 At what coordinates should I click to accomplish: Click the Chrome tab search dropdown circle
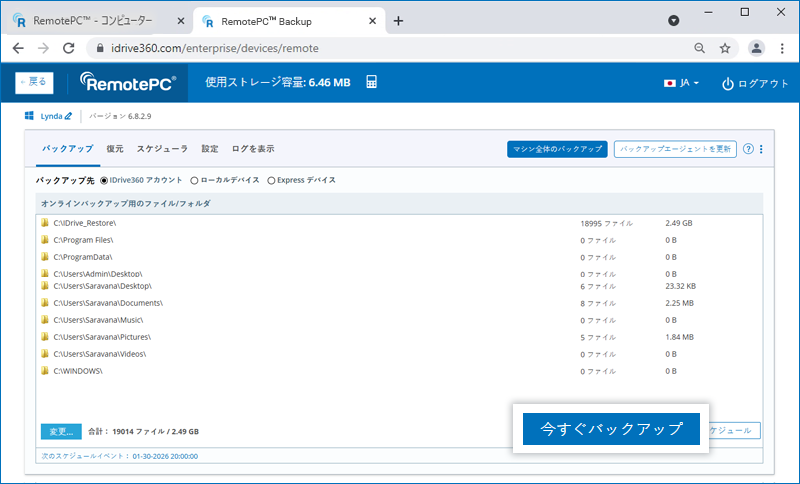tap(673, 20)
